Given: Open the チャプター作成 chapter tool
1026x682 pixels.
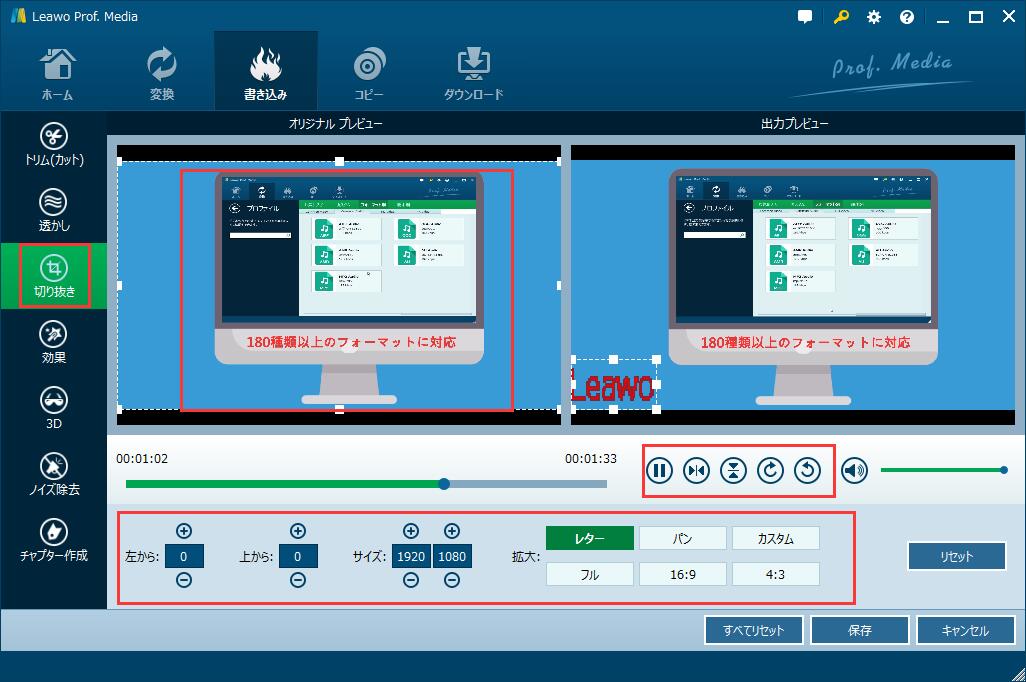Looking at the screenshot, I should [54, 540].
